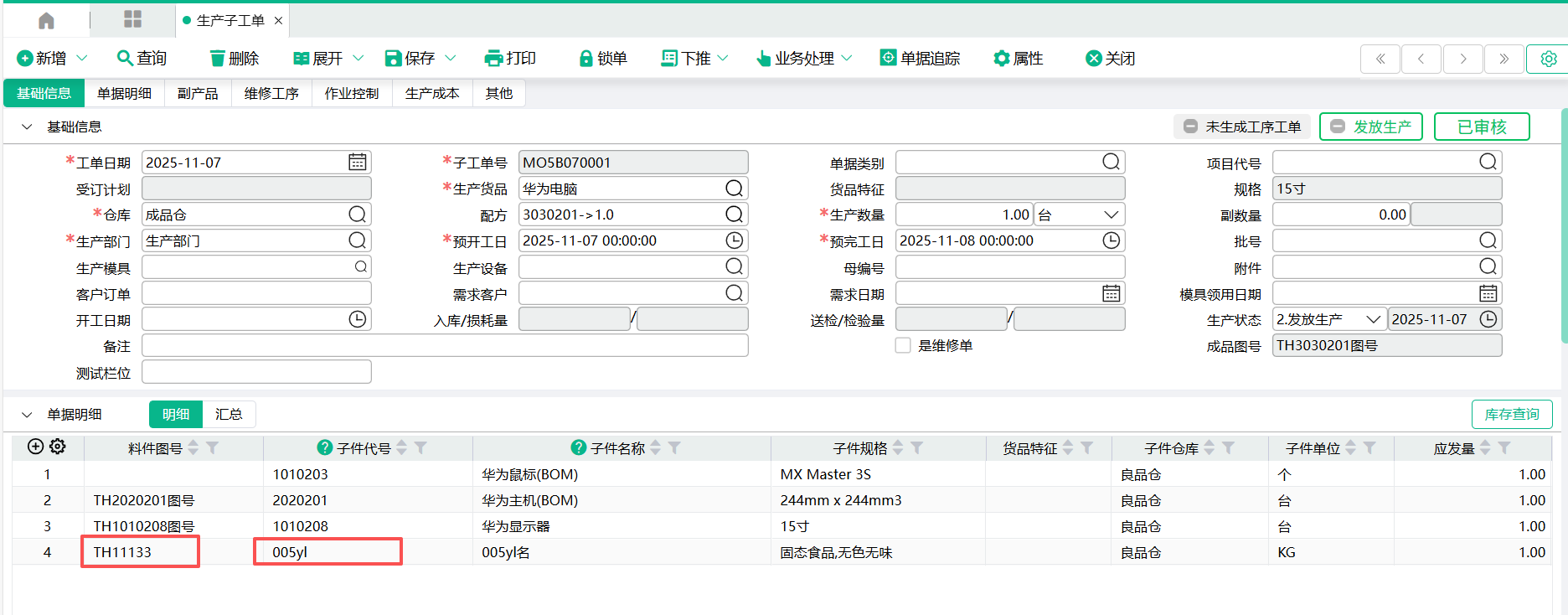1568x615 pixels.
Task: Open the production quantity unit dropdown
Action: [x=1111, y=214]
